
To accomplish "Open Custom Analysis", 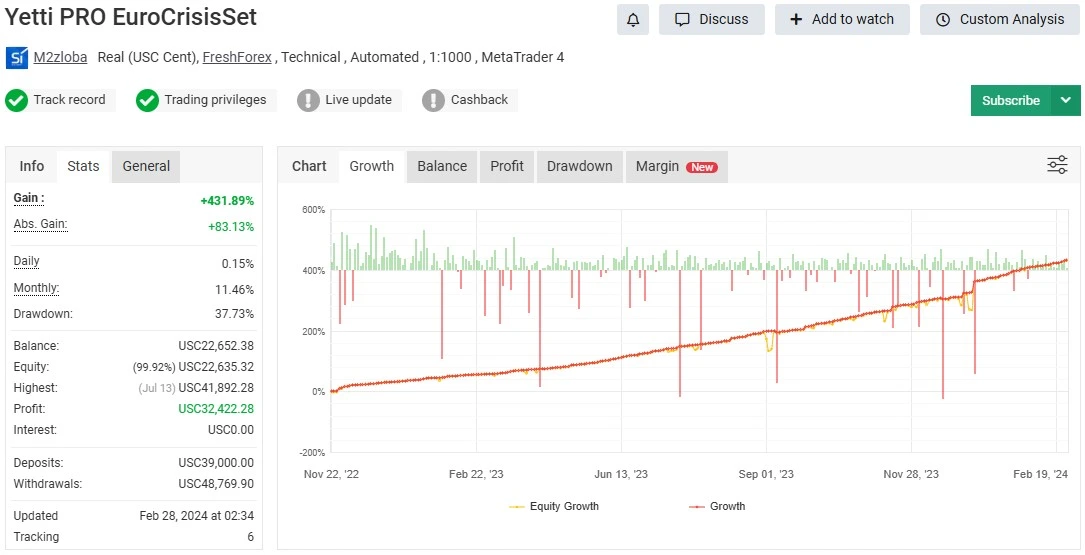I will coord(999,20).
